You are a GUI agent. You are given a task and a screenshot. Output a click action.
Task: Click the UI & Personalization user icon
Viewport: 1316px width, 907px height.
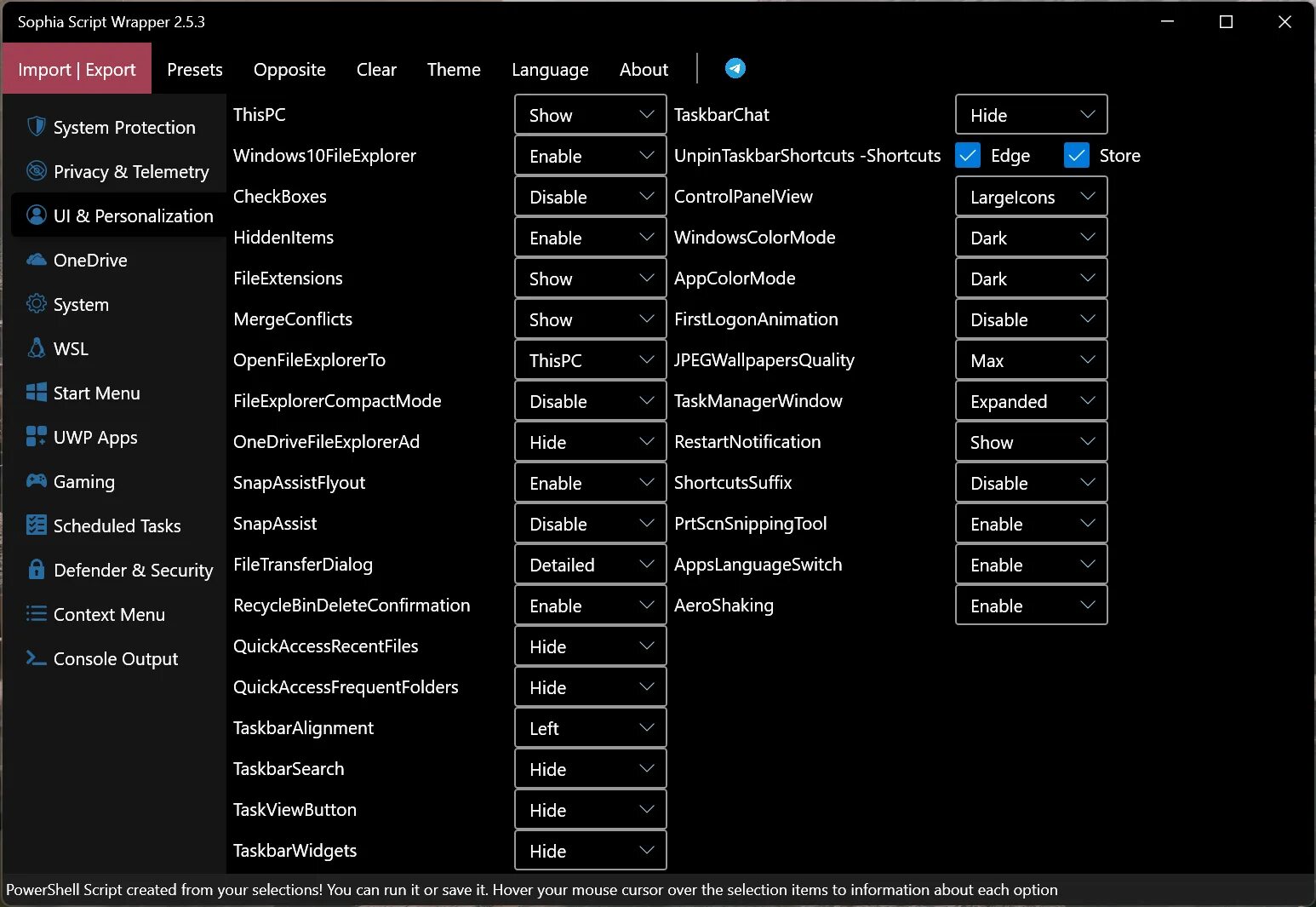tap(36, 215)
